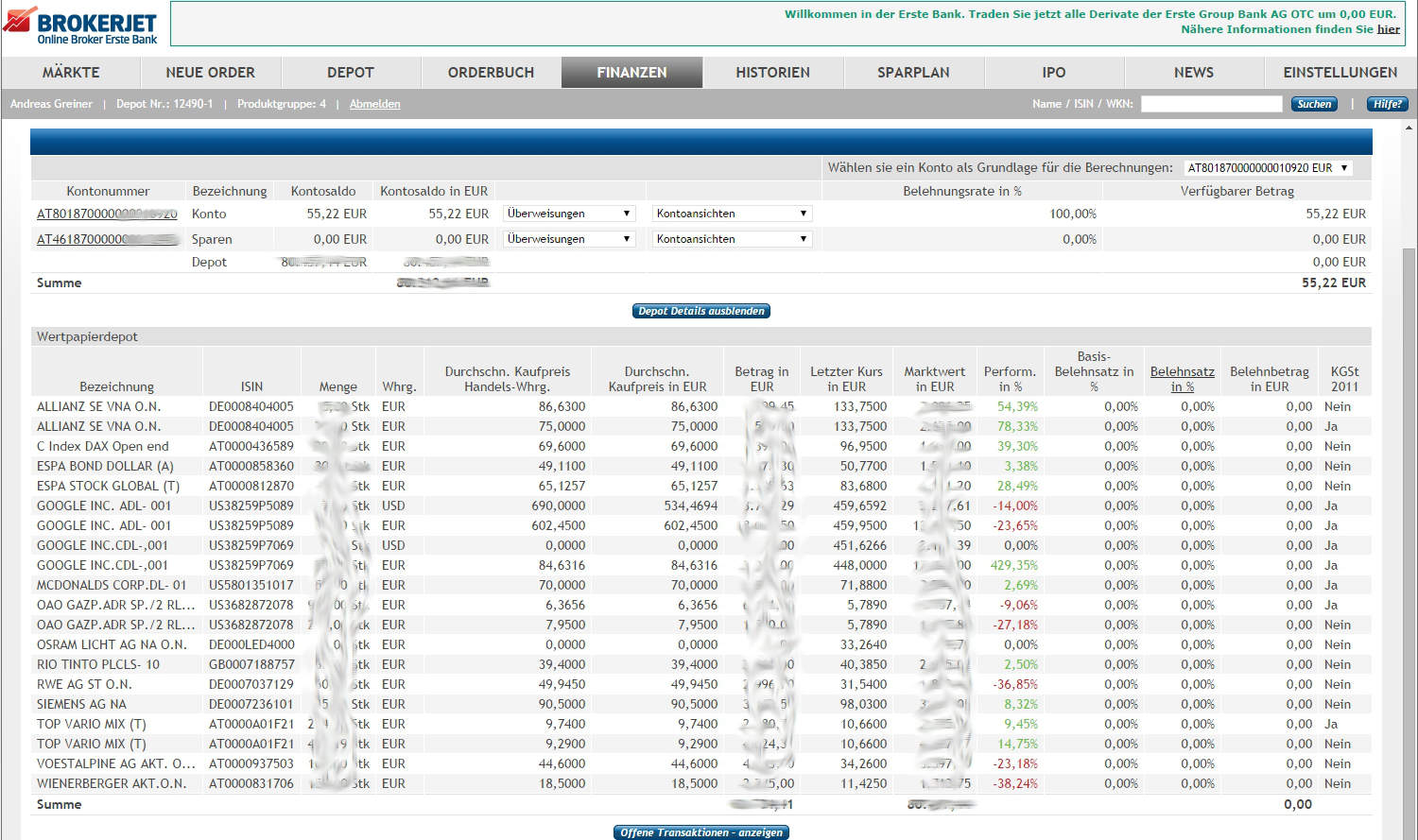Select the FINANZEN tab
1418x840 pixels.
(631, 73)
